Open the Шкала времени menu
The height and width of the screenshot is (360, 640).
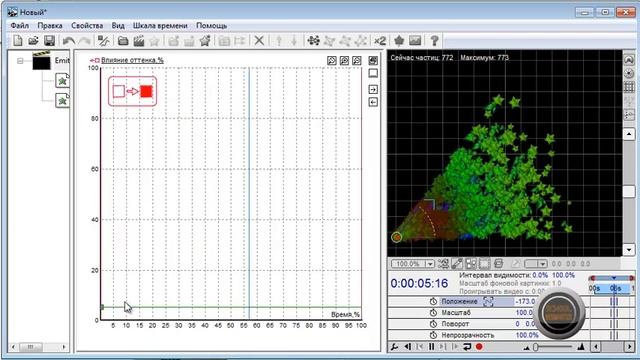click(160, 25)
